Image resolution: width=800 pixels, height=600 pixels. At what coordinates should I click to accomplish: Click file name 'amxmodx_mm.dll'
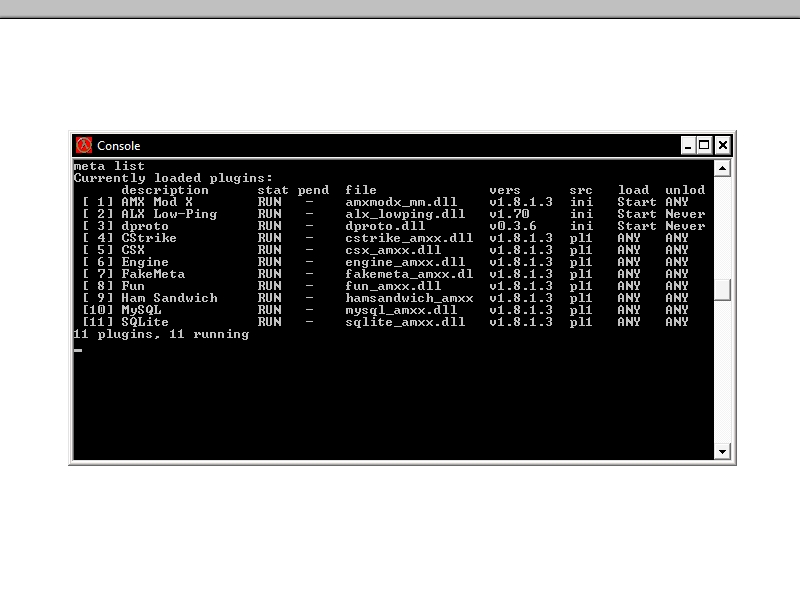tap(401, 202)
